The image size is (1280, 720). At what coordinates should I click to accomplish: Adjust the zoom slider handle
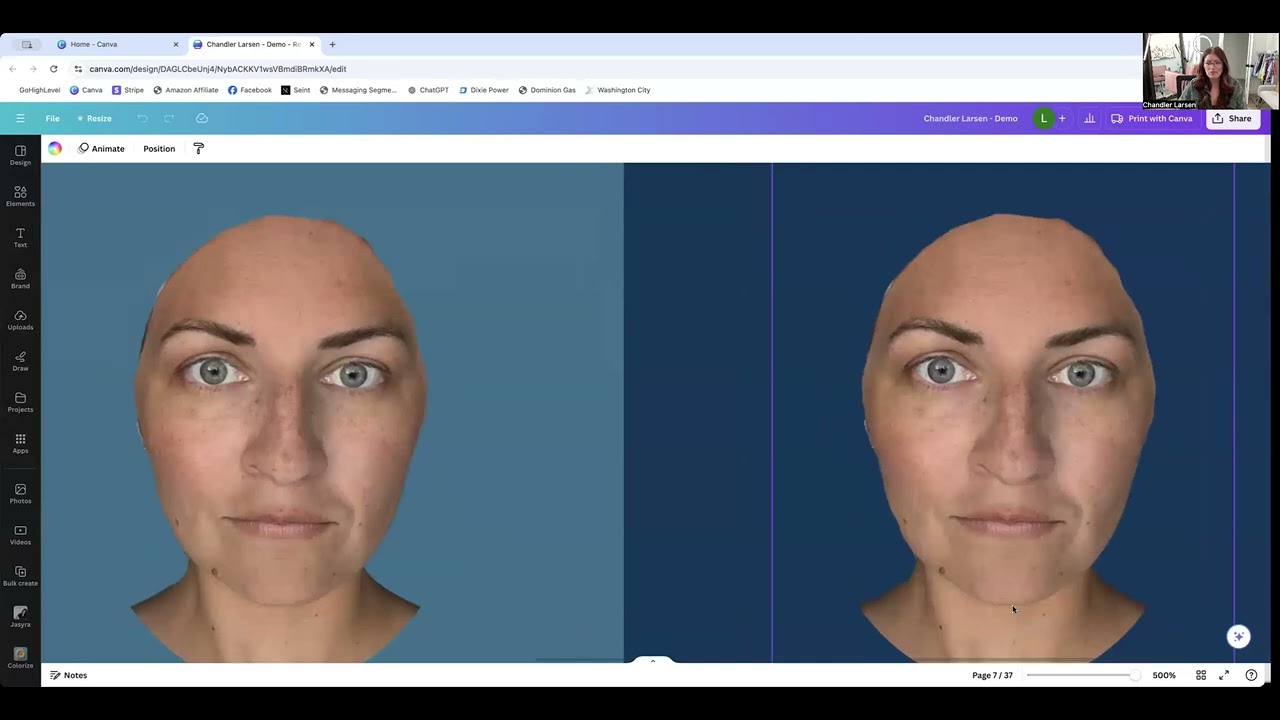coord(1135,675)
